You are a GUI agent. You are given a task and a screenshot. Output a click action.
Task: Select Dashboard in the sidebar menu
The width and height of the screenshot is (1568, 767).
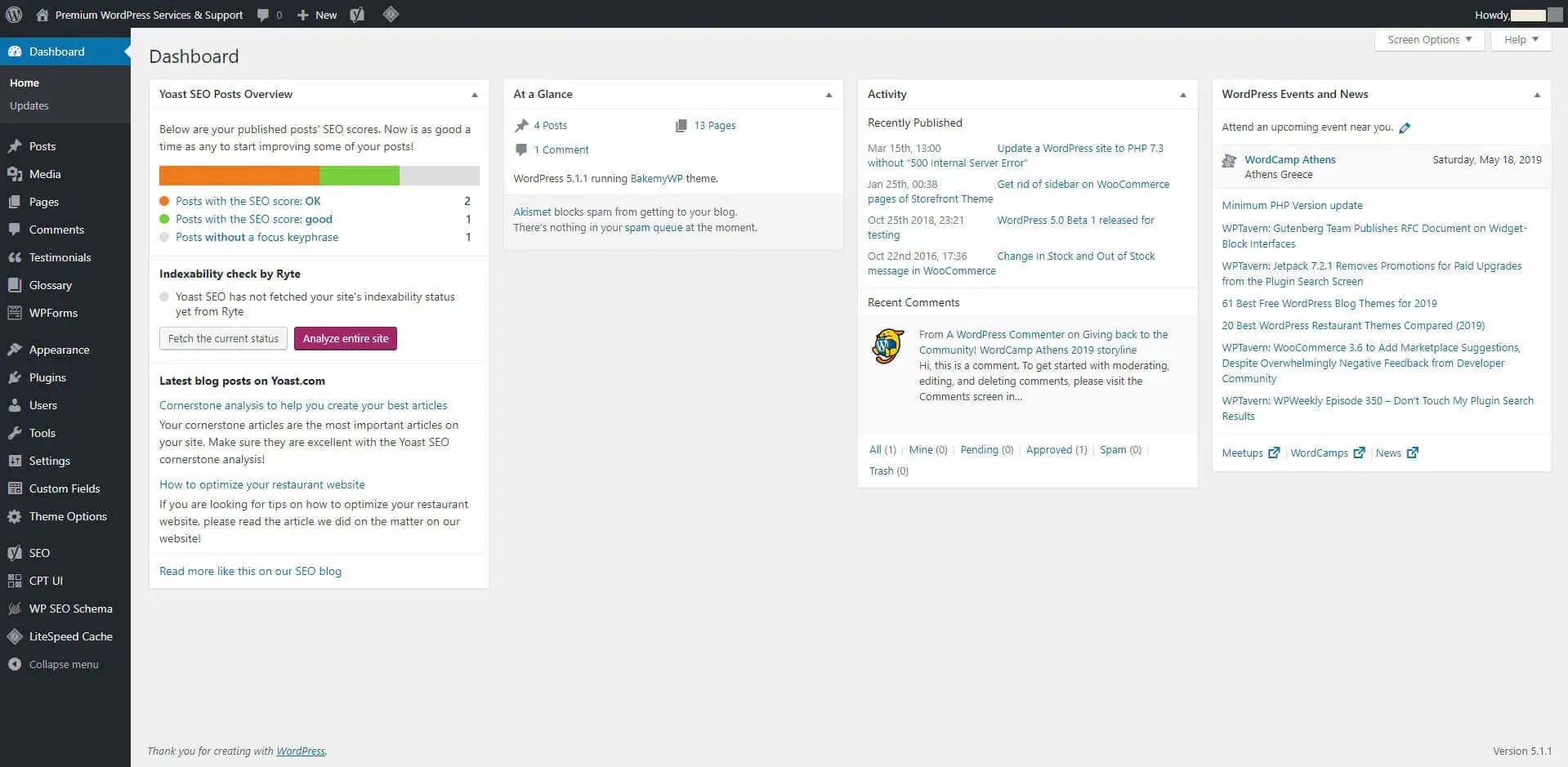pyautogui.click(x=65, y=51)
